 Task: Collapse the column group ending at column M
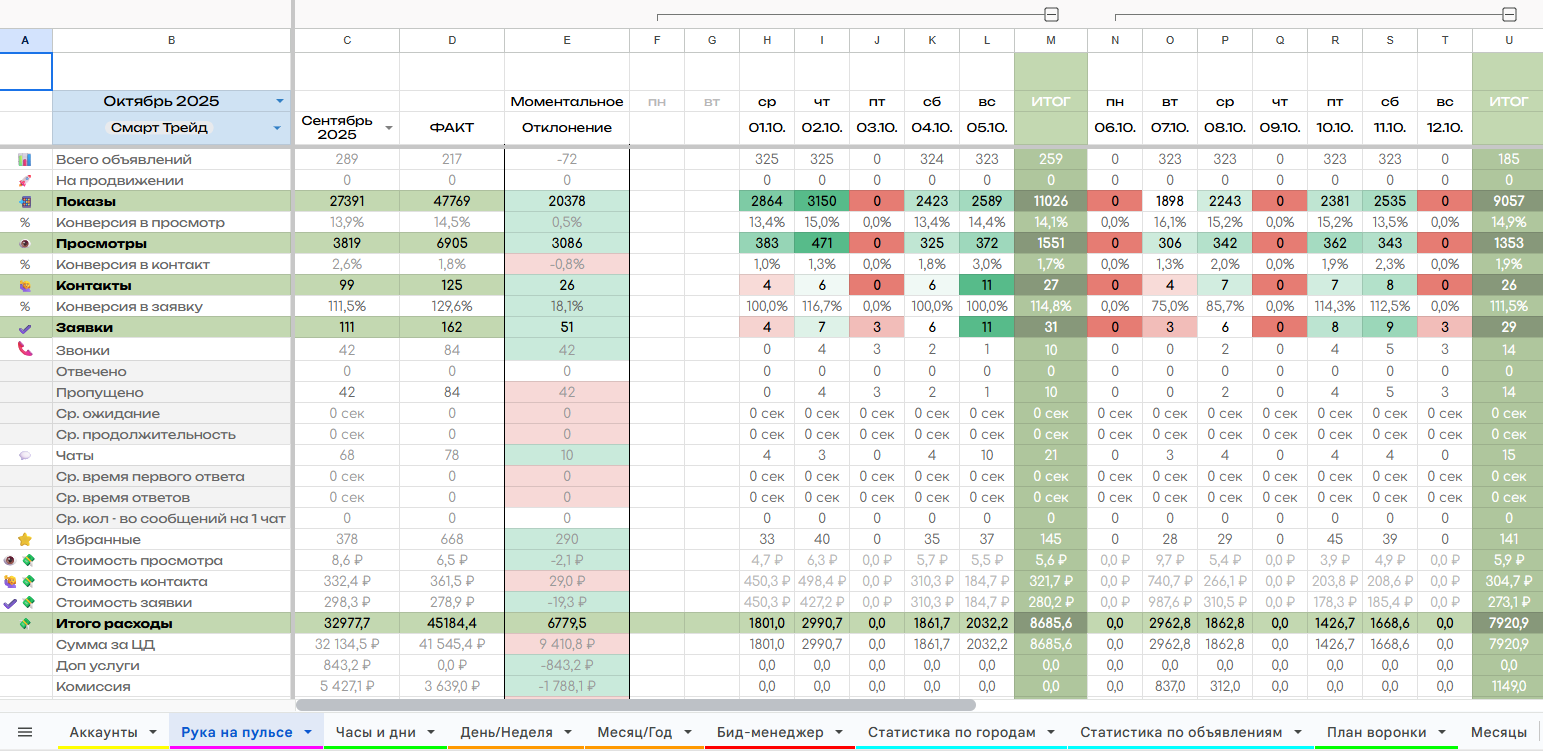click(1051, 15)
